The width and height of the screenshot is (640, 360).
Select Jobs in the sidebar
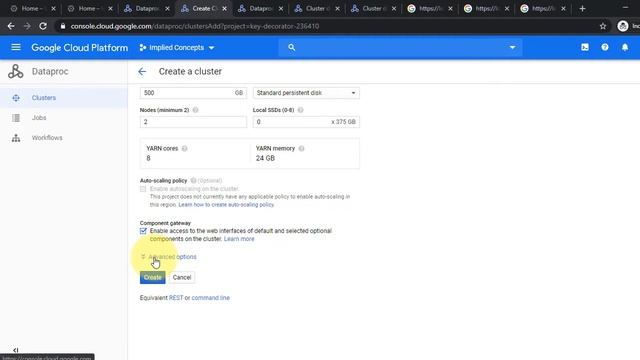64,118
